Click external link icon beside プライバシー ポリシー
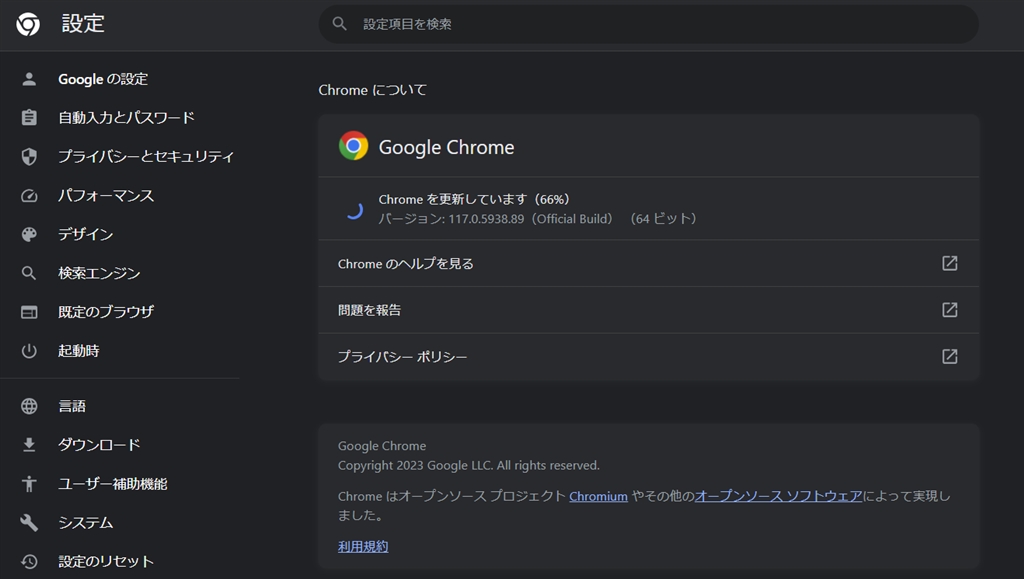 [950, 357]
